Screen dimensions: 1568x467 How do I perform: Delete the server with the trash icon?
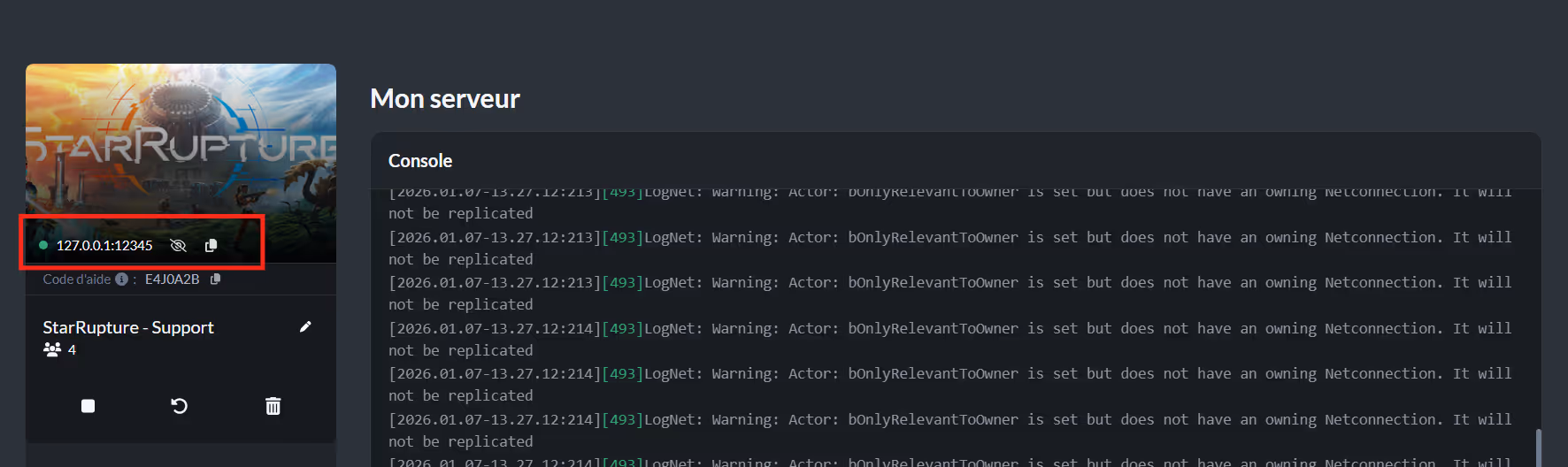coord(273,406)
